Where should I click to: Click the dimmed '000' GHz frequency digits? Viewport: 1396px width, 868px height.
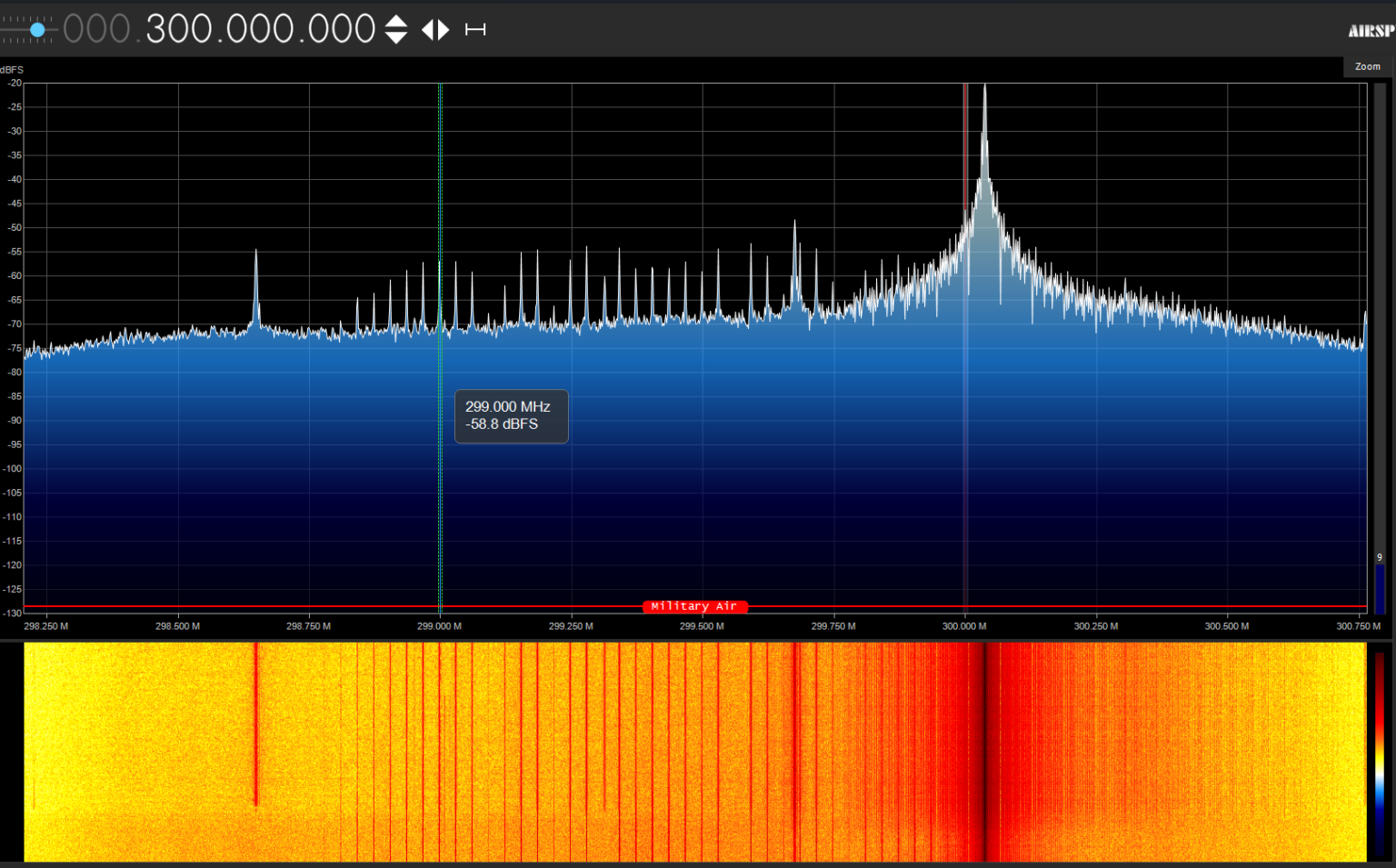(x=97, y=30)
